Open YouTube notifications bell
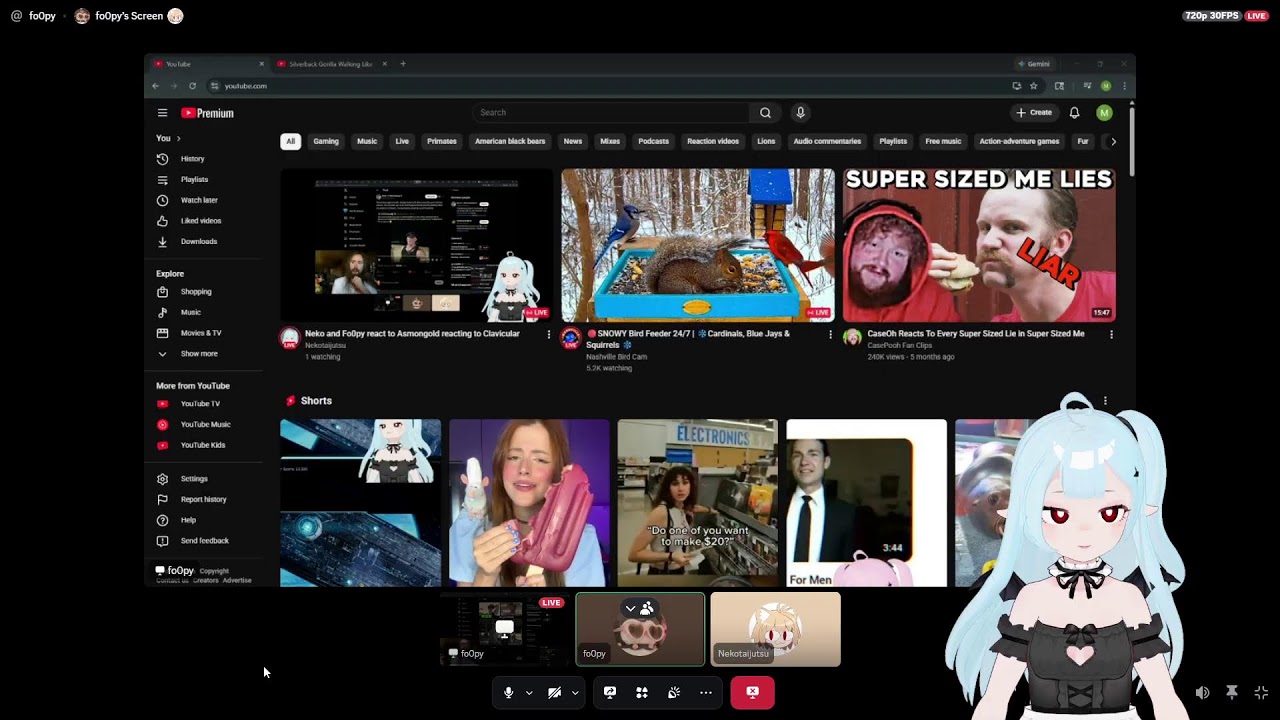 (x=1074, y=113)
